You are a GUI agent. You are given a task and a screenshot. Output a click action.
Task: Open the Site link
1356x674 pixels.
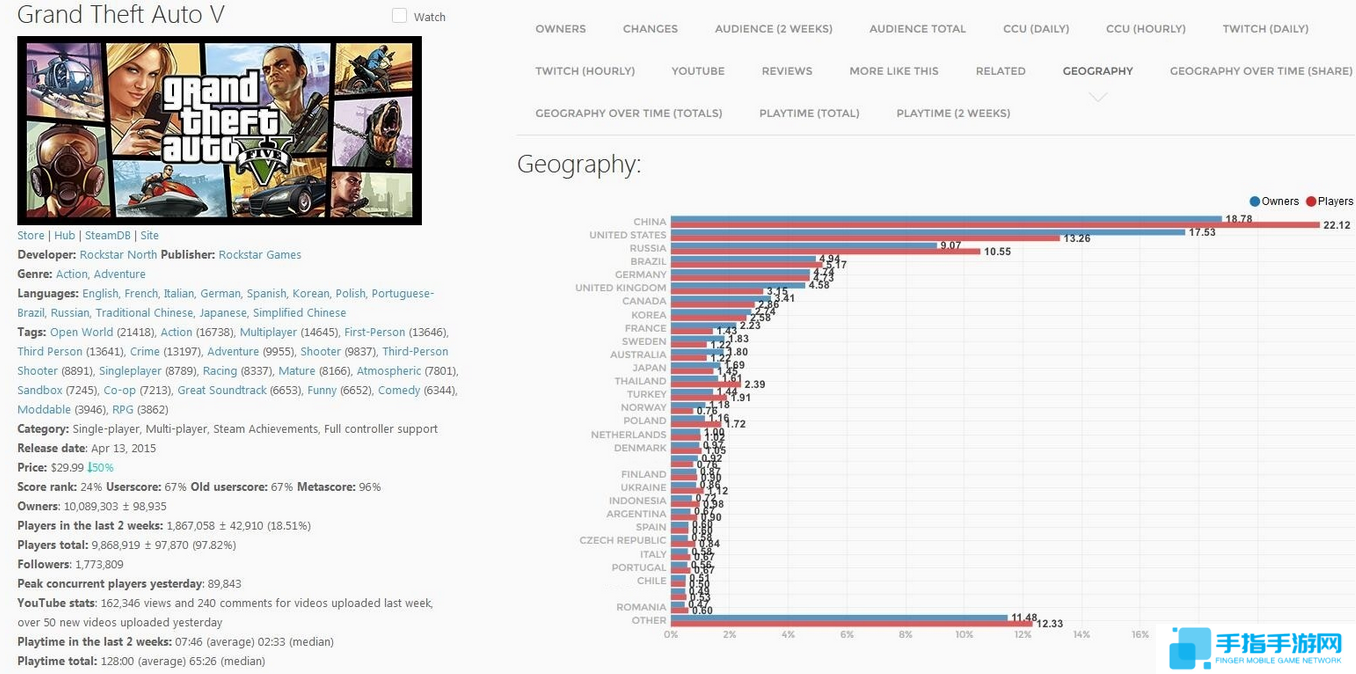pos(149,236)
